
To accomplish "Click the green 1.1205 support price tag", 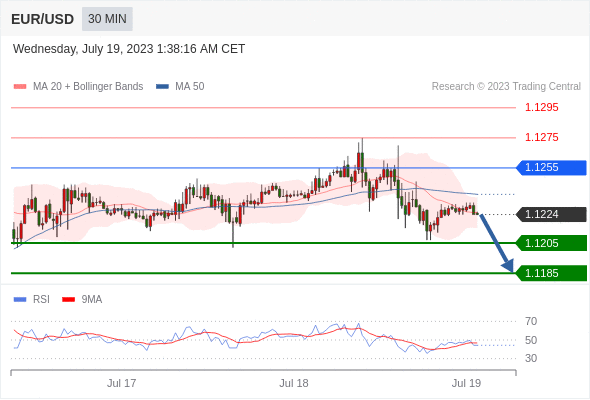I will coord(551,243).
